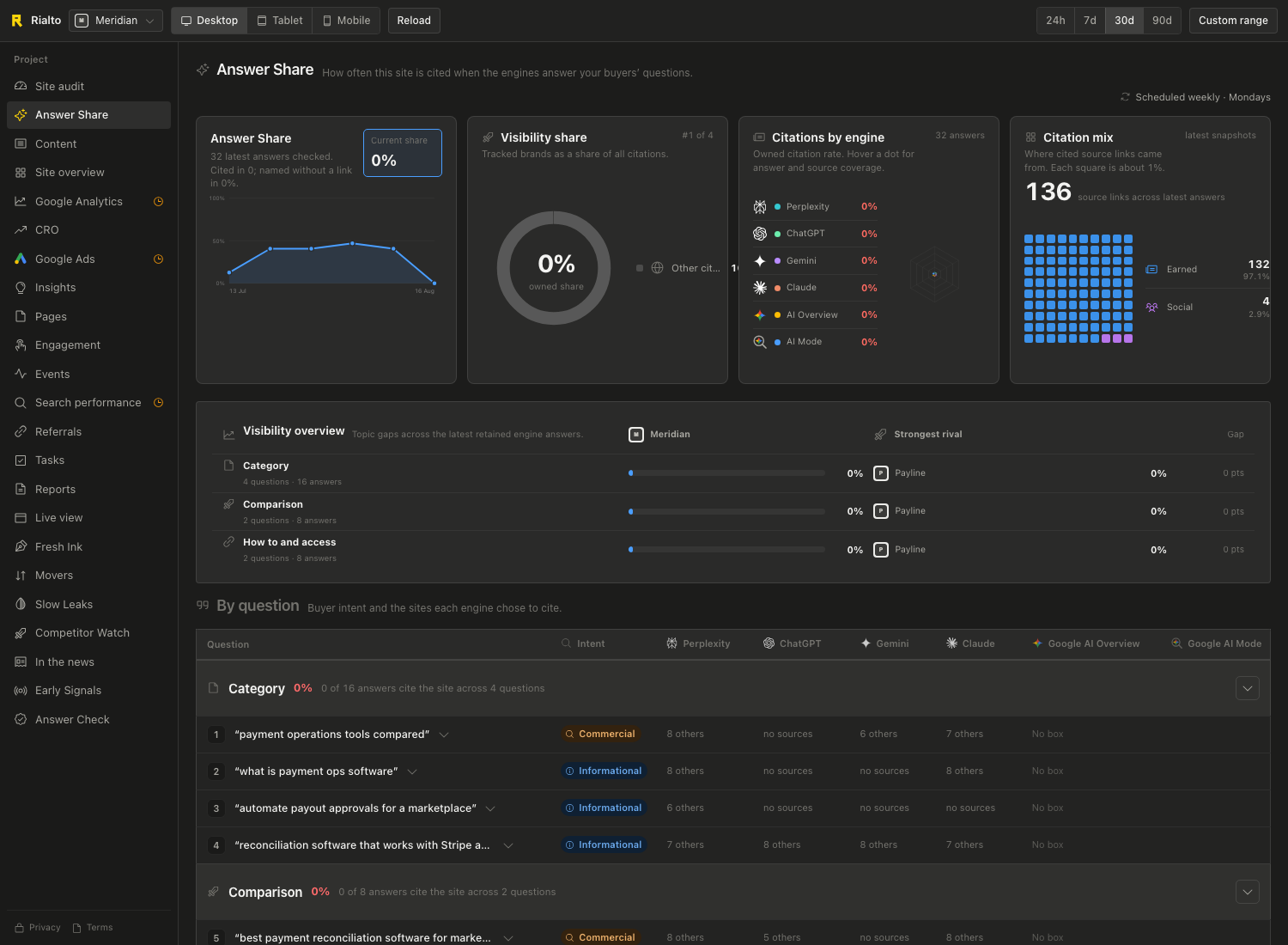This screenshot has height=945, width=1288.
Task: Open the CRO trend icon
Action: coord(21,230)
